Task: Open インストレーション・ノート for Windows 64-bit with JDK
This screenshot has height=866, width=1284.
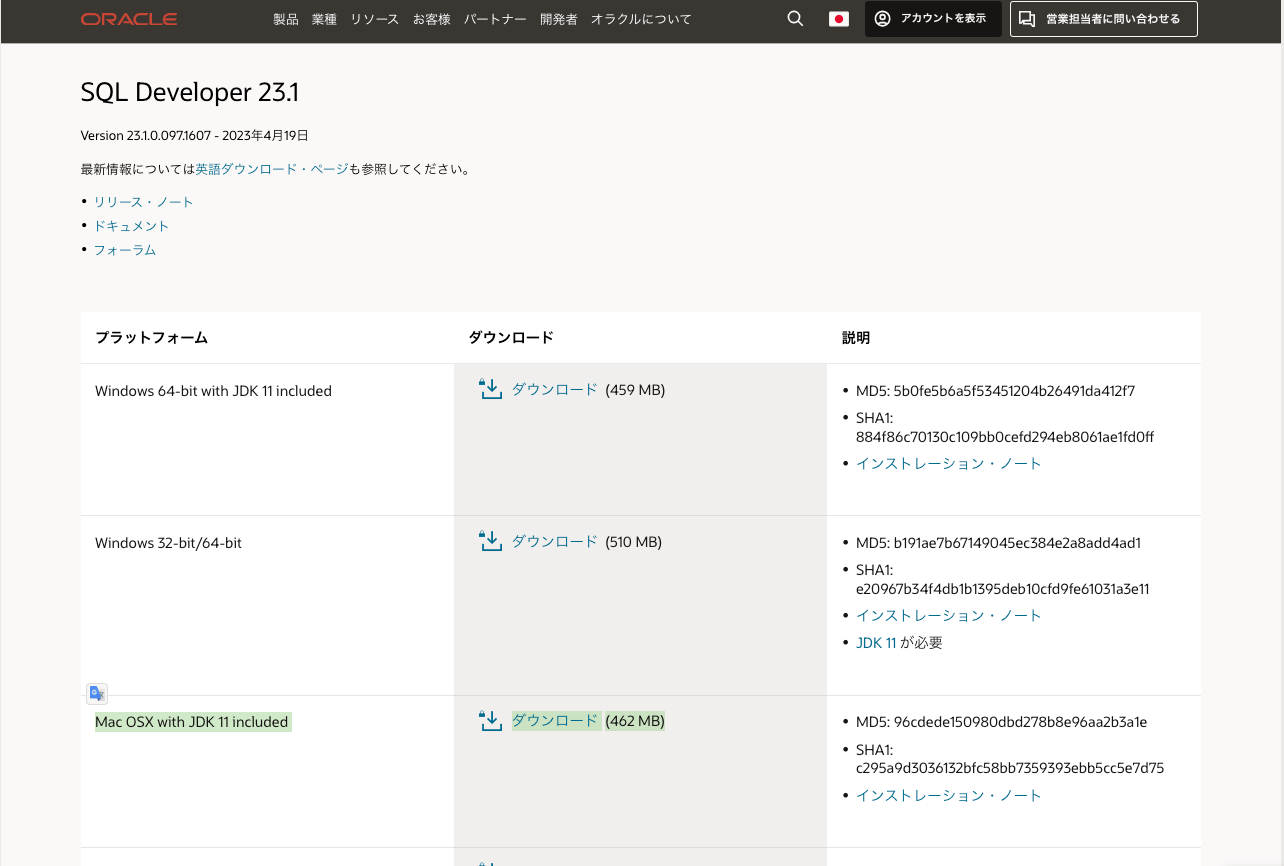Action: click(949, 463)
